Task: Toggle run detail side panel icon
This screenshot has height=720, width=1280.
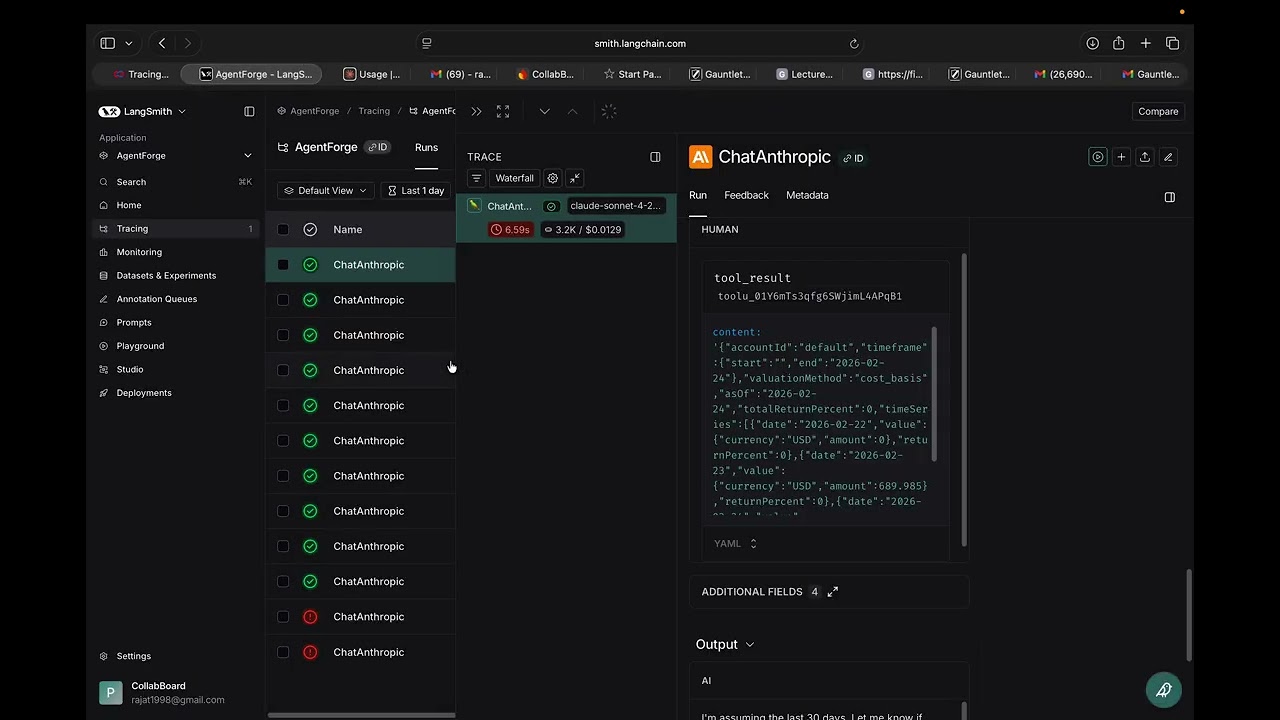Action: (x=1170, y=197)
